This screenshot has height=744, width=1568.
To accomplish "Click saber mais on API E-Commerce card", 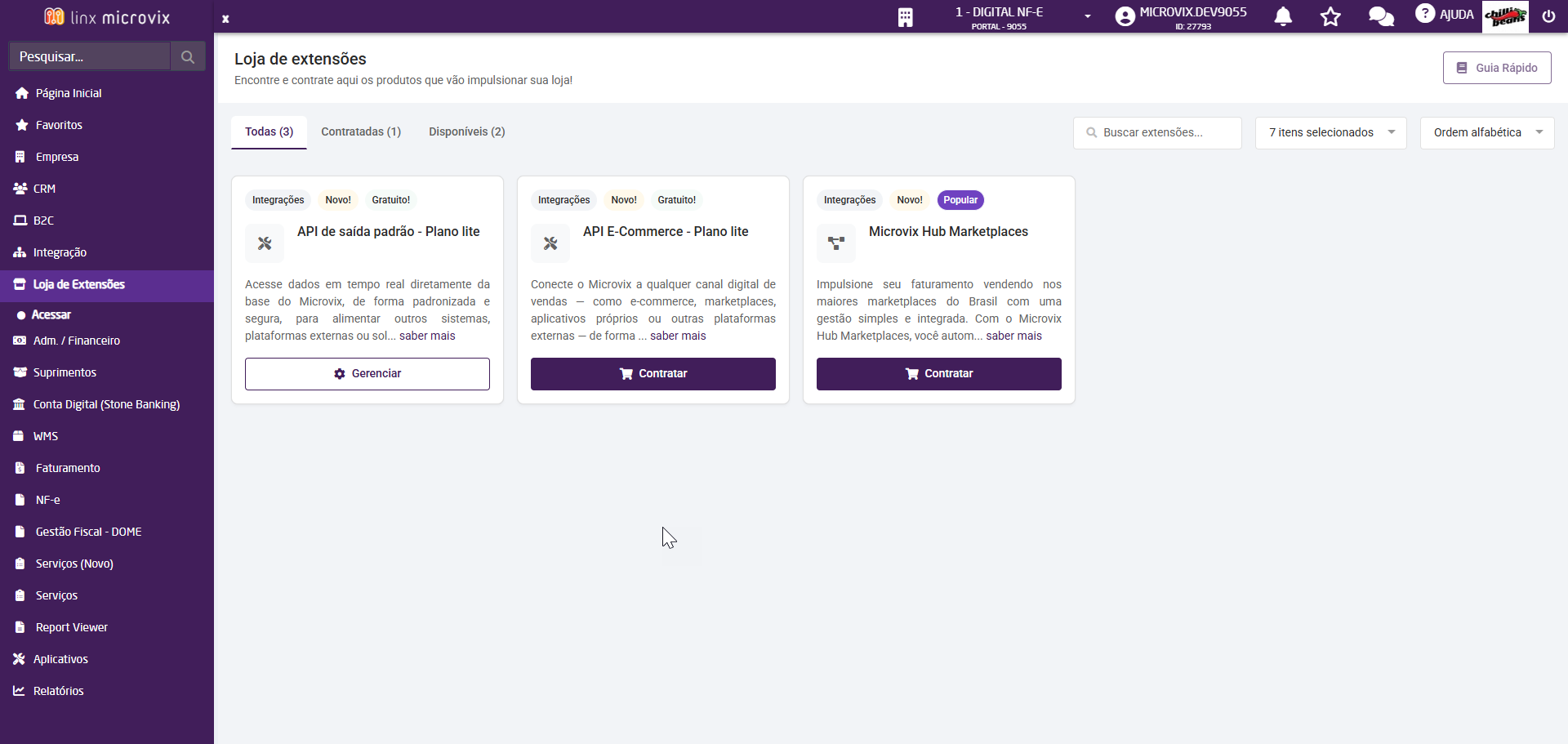I will point(678,336).
